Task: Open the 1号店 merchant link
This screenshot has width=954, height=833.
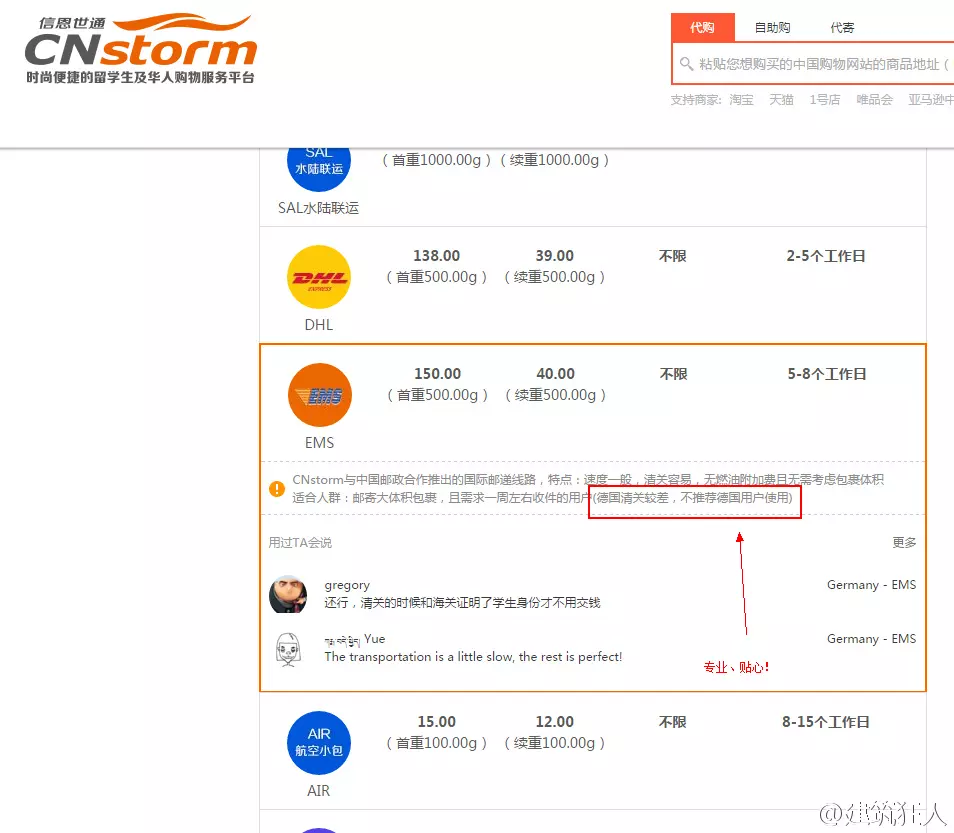Action: point(824,100)
